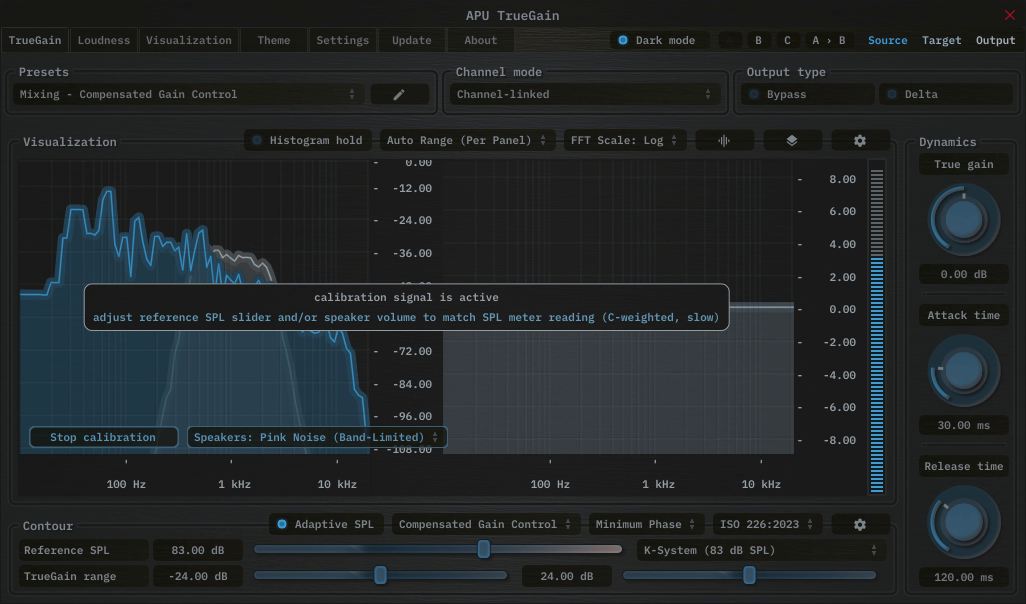This screenshot has height=604, width=1026.
Task: Click the layers stack icon
Action: coord(792,141)
